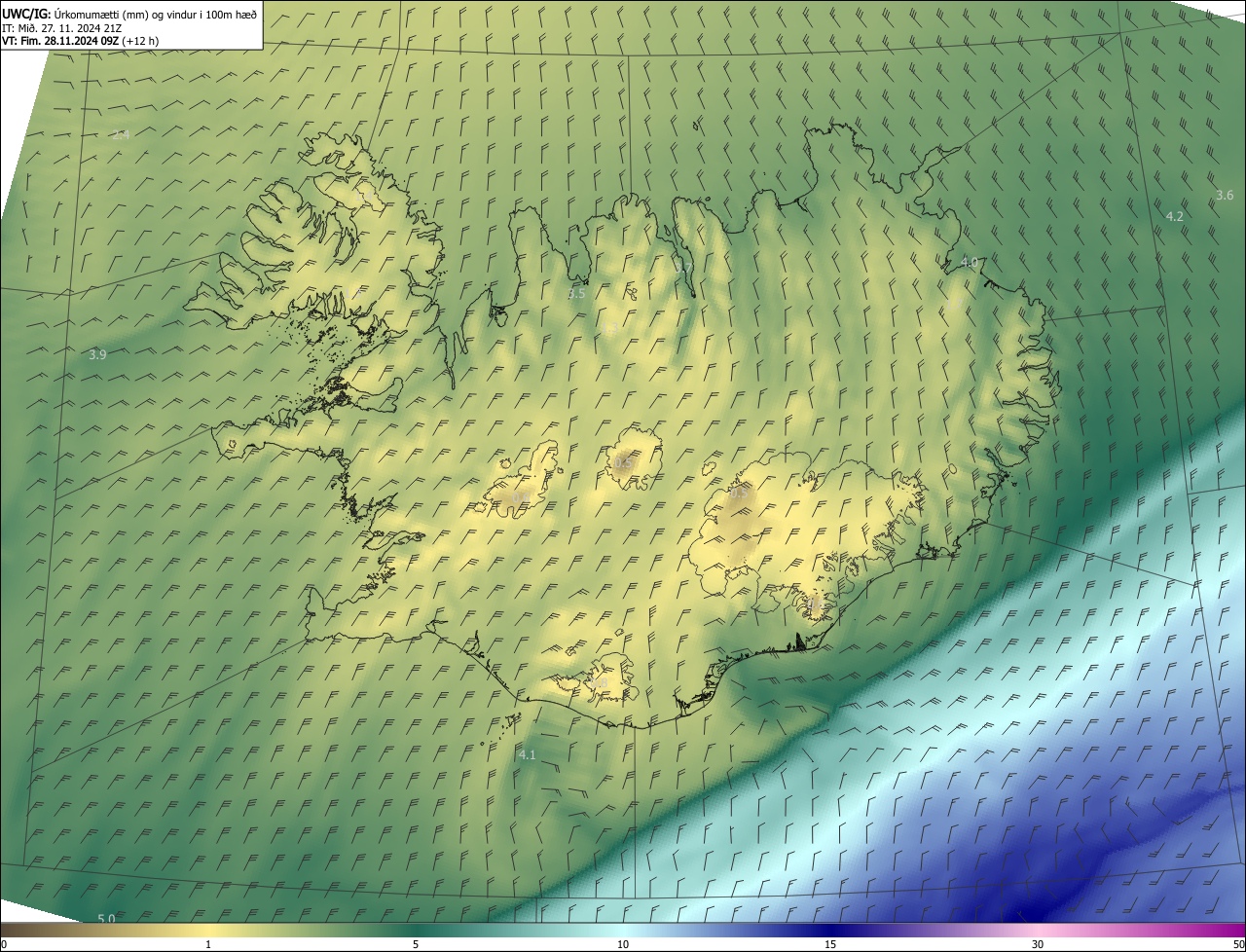The height and width of the screenshot is (952, 1246).
Task: Click the 3.5 value label in north Iceland
Action: (576, 293)
